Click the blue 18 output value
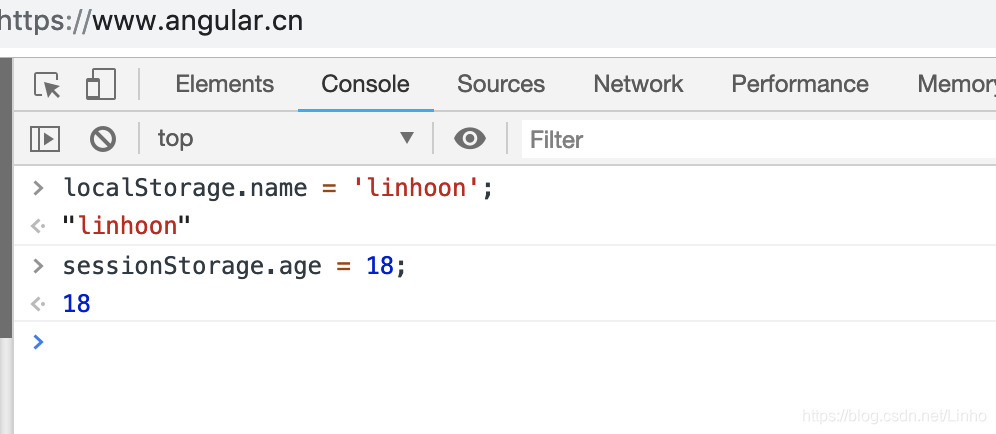Screen dimensions: 996x434 tap(77, 303)
